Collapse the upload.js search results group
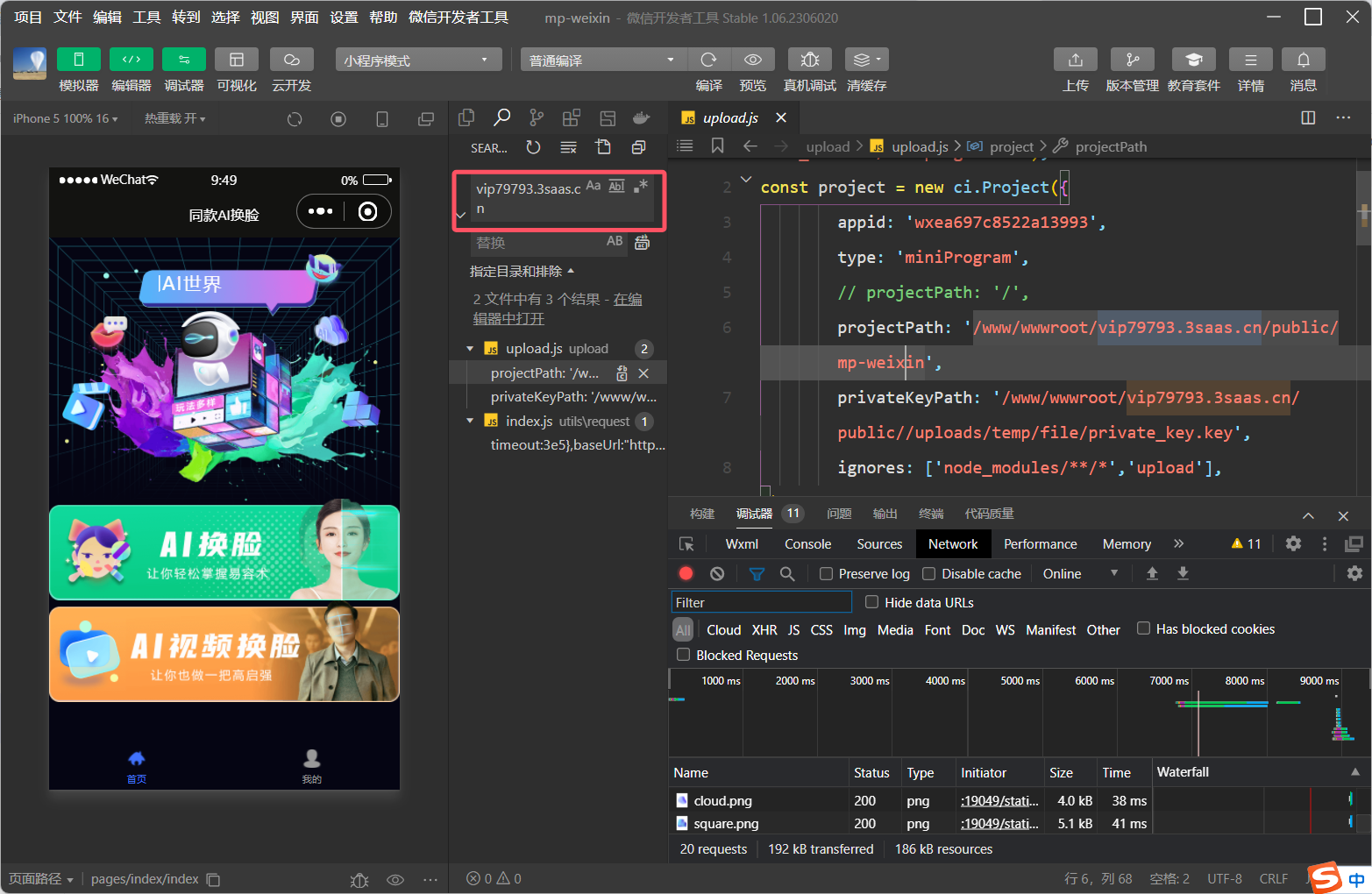 pos(470,349)
